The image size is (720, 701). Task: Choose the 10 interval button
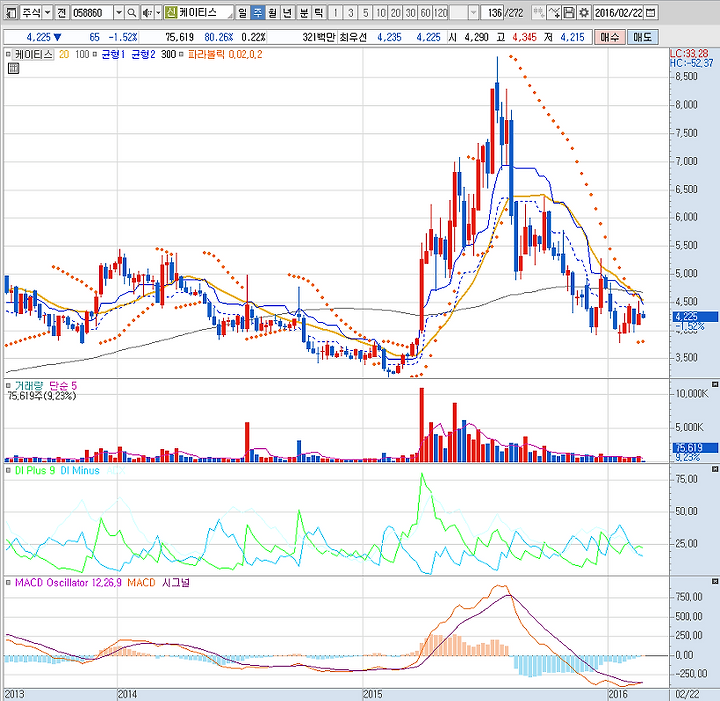click(x=381, y=12)
